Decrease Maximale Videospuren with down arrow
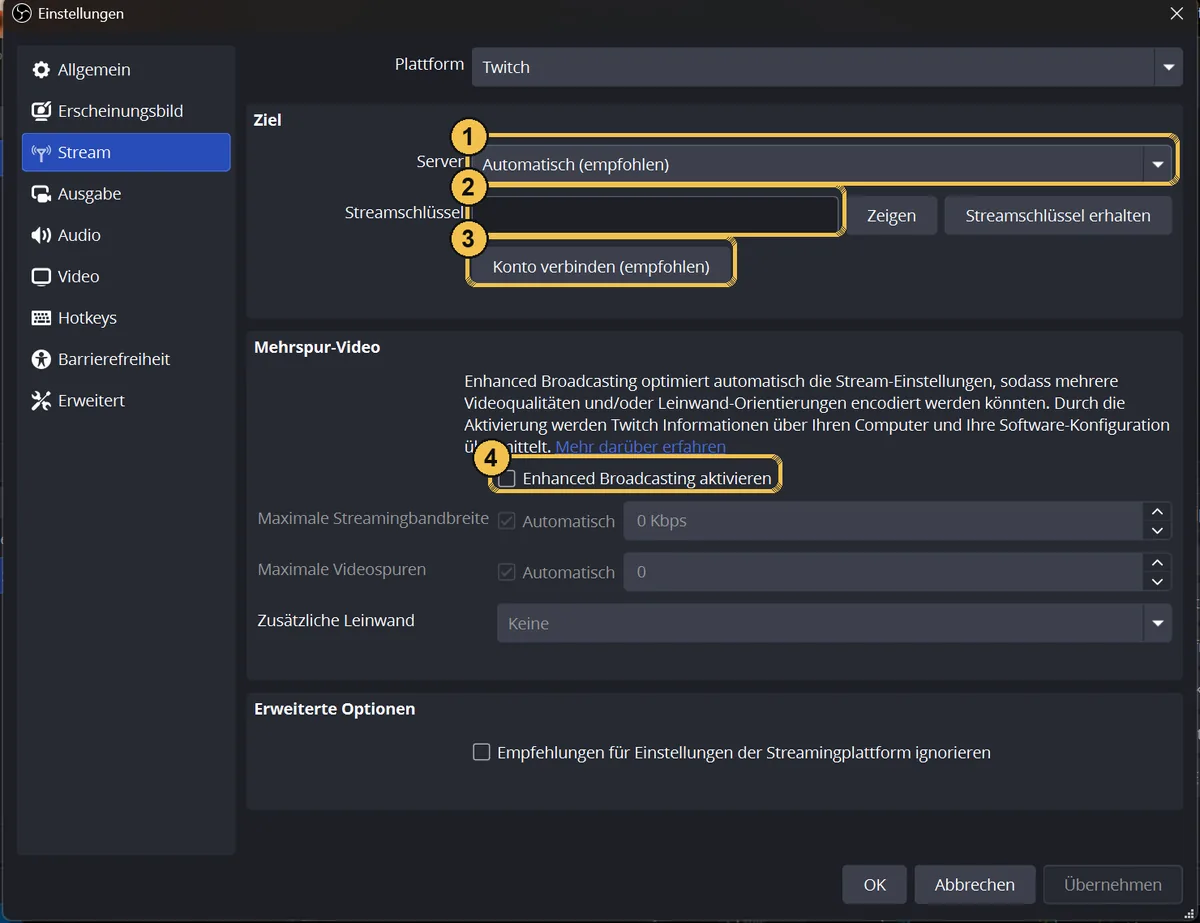The width and height of the screenshot is (1200, 923). 1157,582
